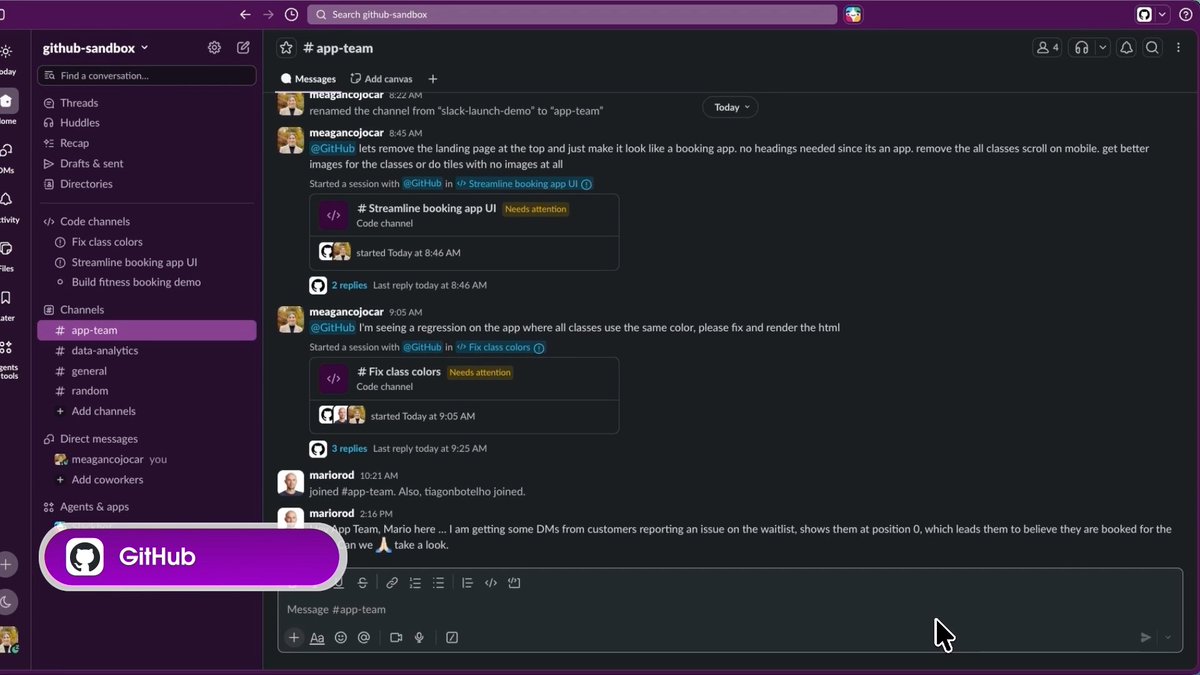Open the colorful icon beside the search bar

pos(853,14)
